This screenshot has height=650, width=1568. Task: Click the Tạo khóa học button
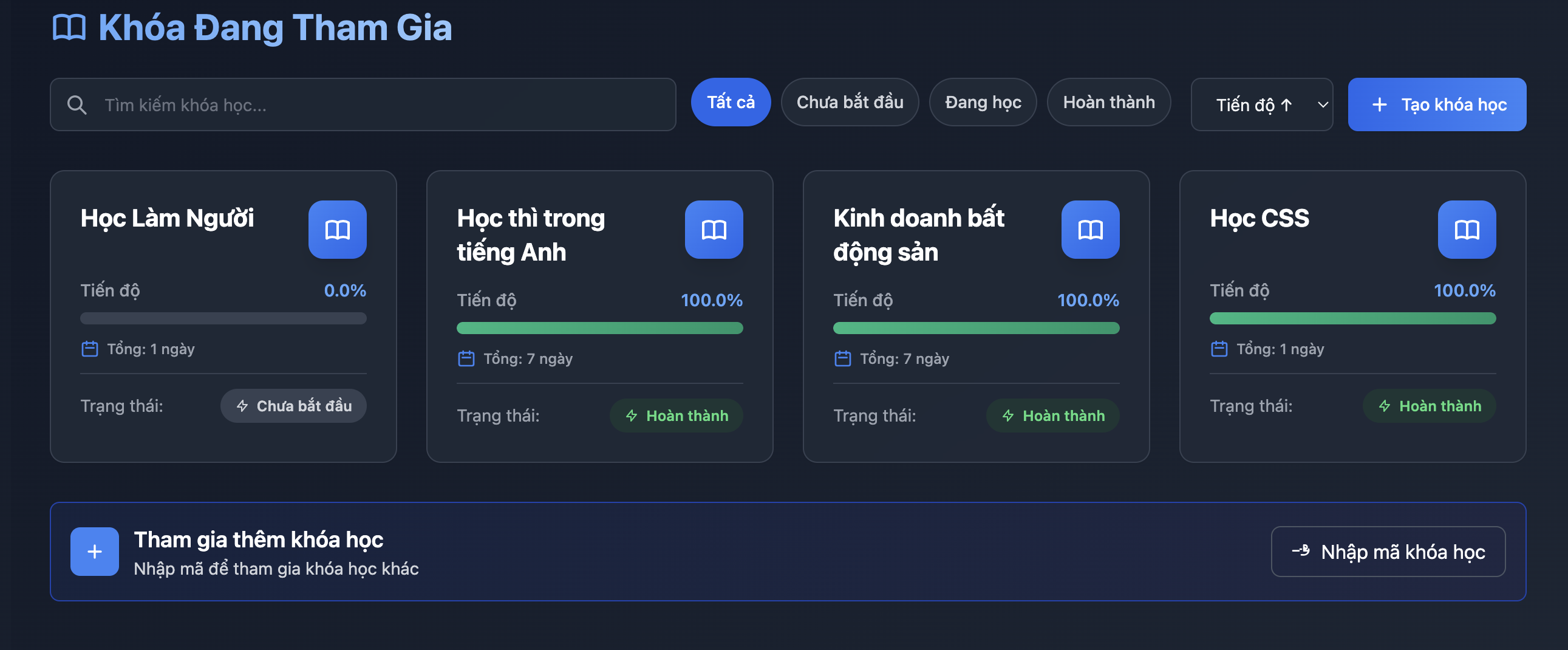pos(1436,104)
